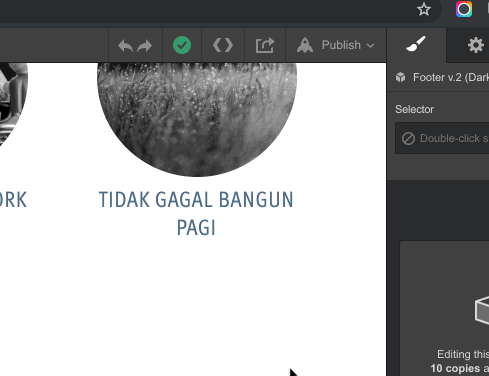Image resolution: width=489 pixels, height=376 pixels.
Task: Click the Publish rocket button
Action: (x=336, y=45)
